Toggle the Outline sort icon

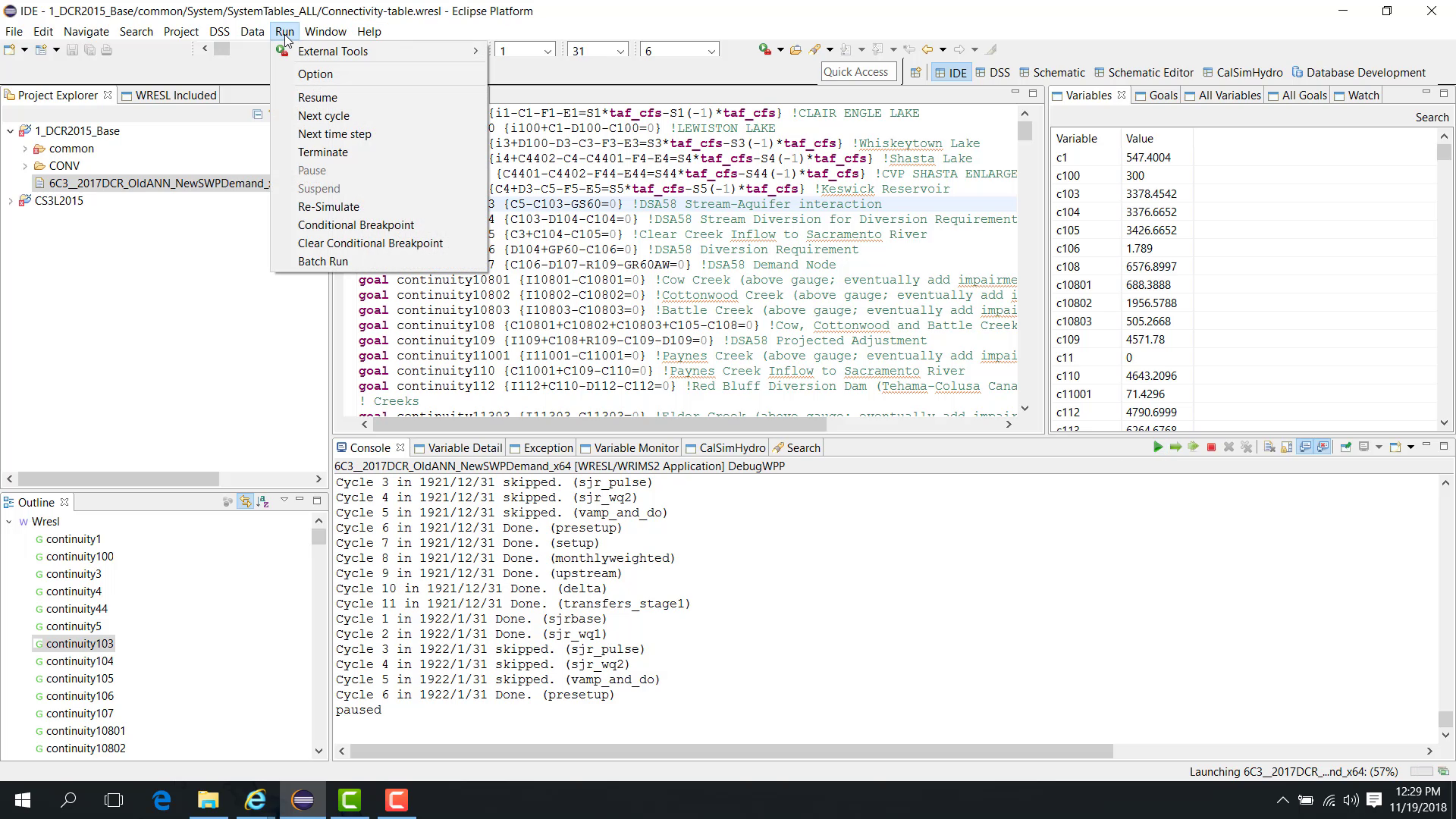[x=263, y=501]
